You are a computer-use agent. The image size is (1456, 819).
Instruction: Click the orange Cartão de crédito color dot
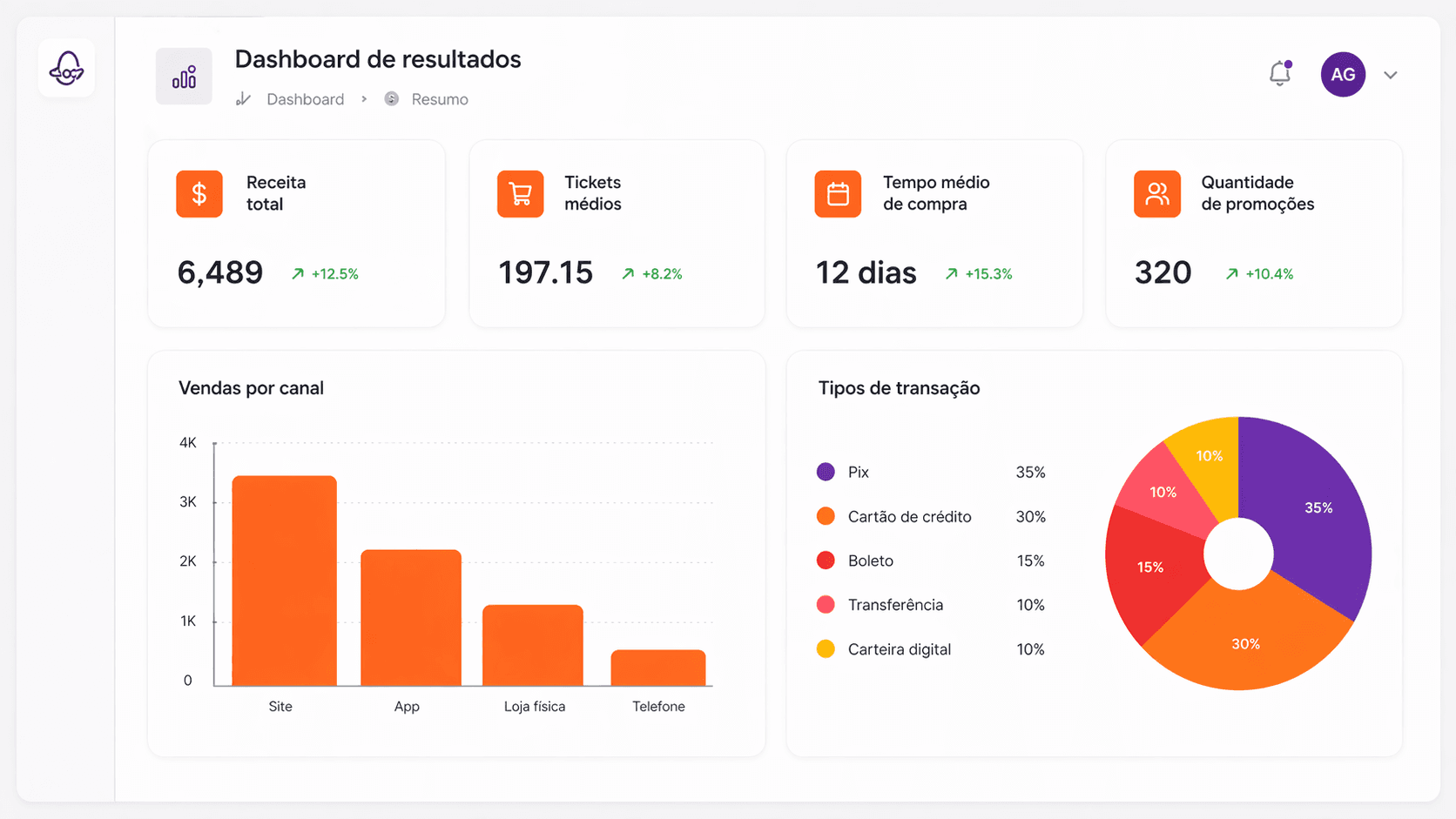[x=825, y=516]
